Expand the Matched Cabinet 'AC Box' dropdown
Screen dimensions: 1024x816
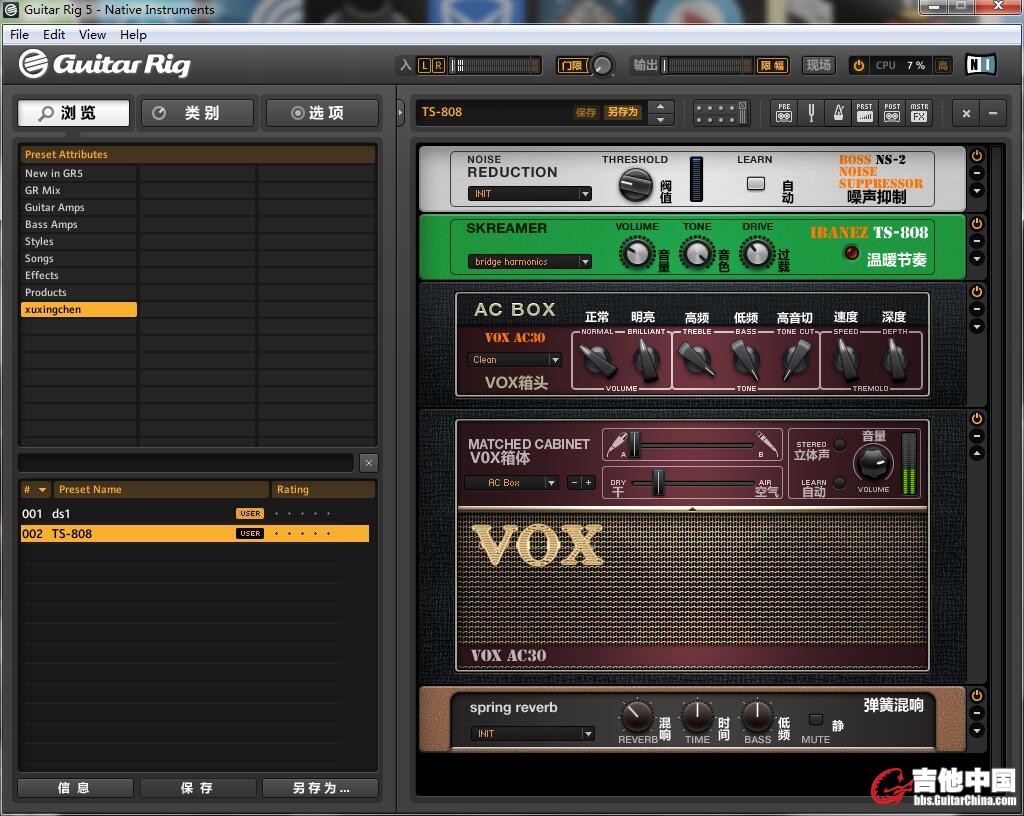click(511, 483)
